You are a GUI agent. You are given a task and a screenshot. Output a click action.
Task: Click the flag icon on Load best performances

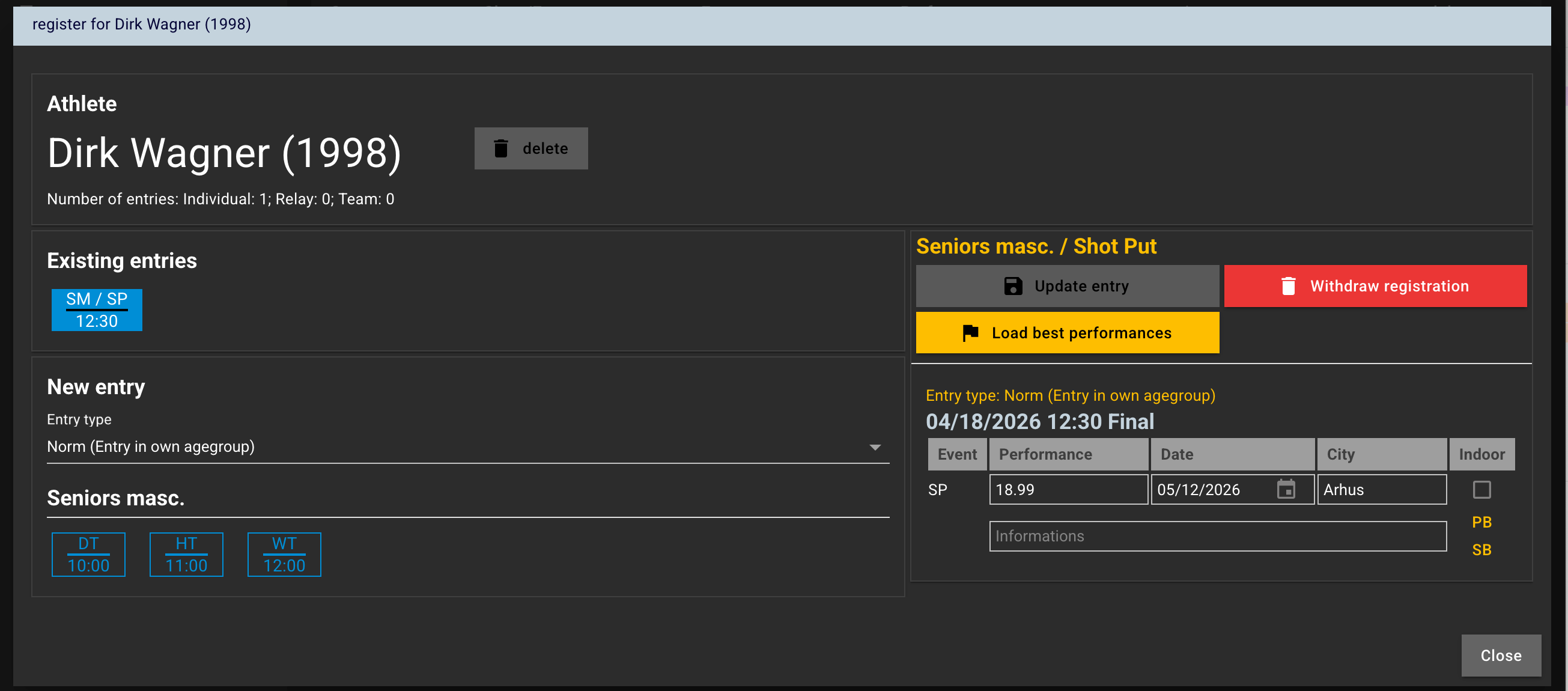click(970, 333)
